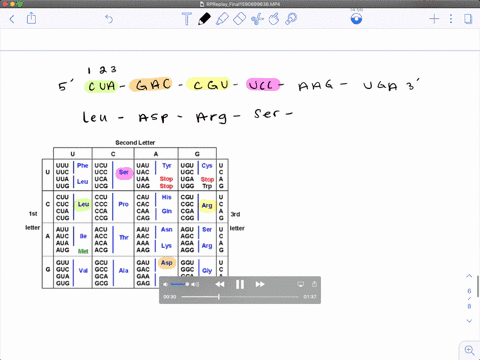Select the magnifier lasso tool in toolbar

point(291,19)
